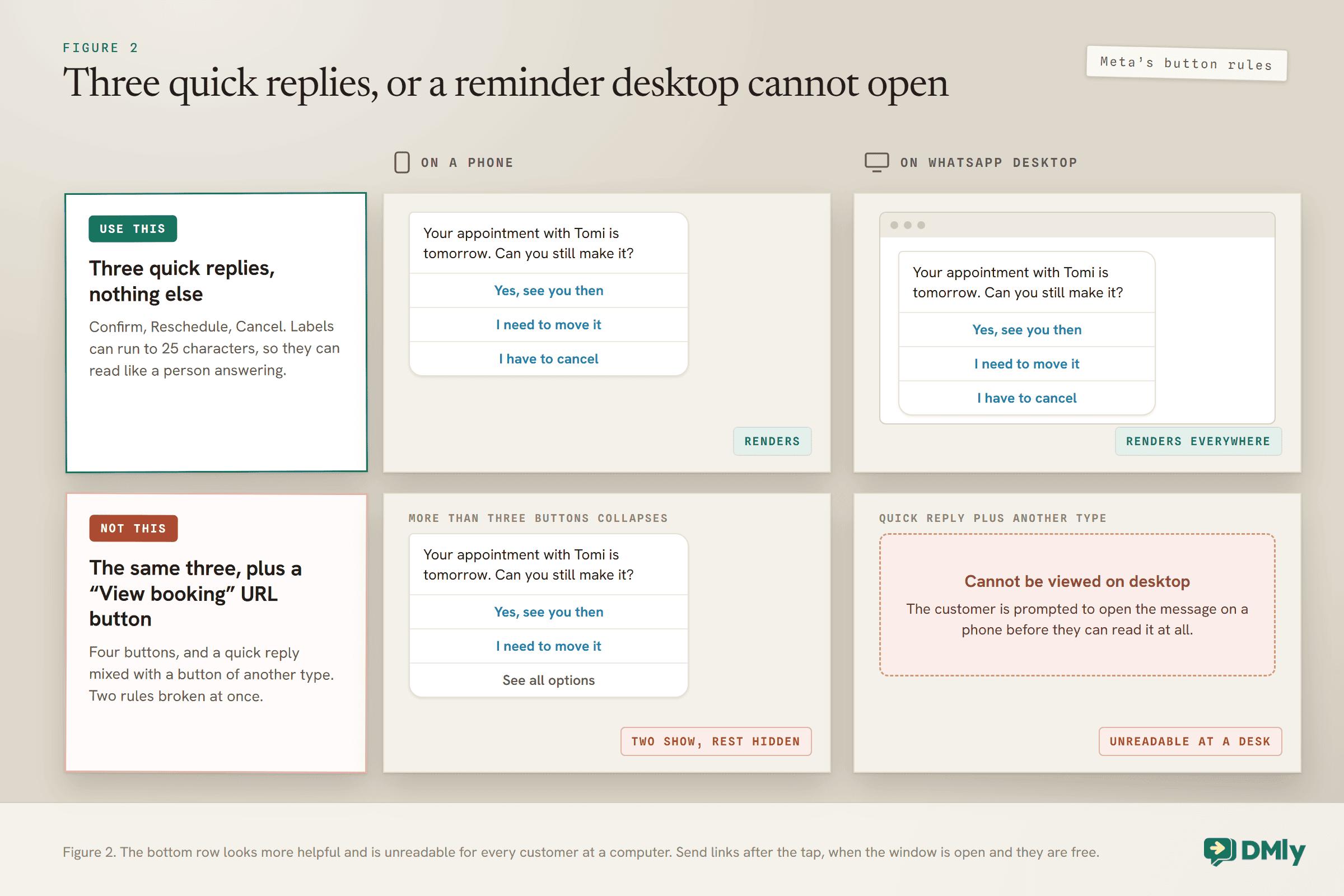Tap 'I need to move it' in top phone card
The height and width of the screenshot is (896, 1344).
click(x=549, y=325)
